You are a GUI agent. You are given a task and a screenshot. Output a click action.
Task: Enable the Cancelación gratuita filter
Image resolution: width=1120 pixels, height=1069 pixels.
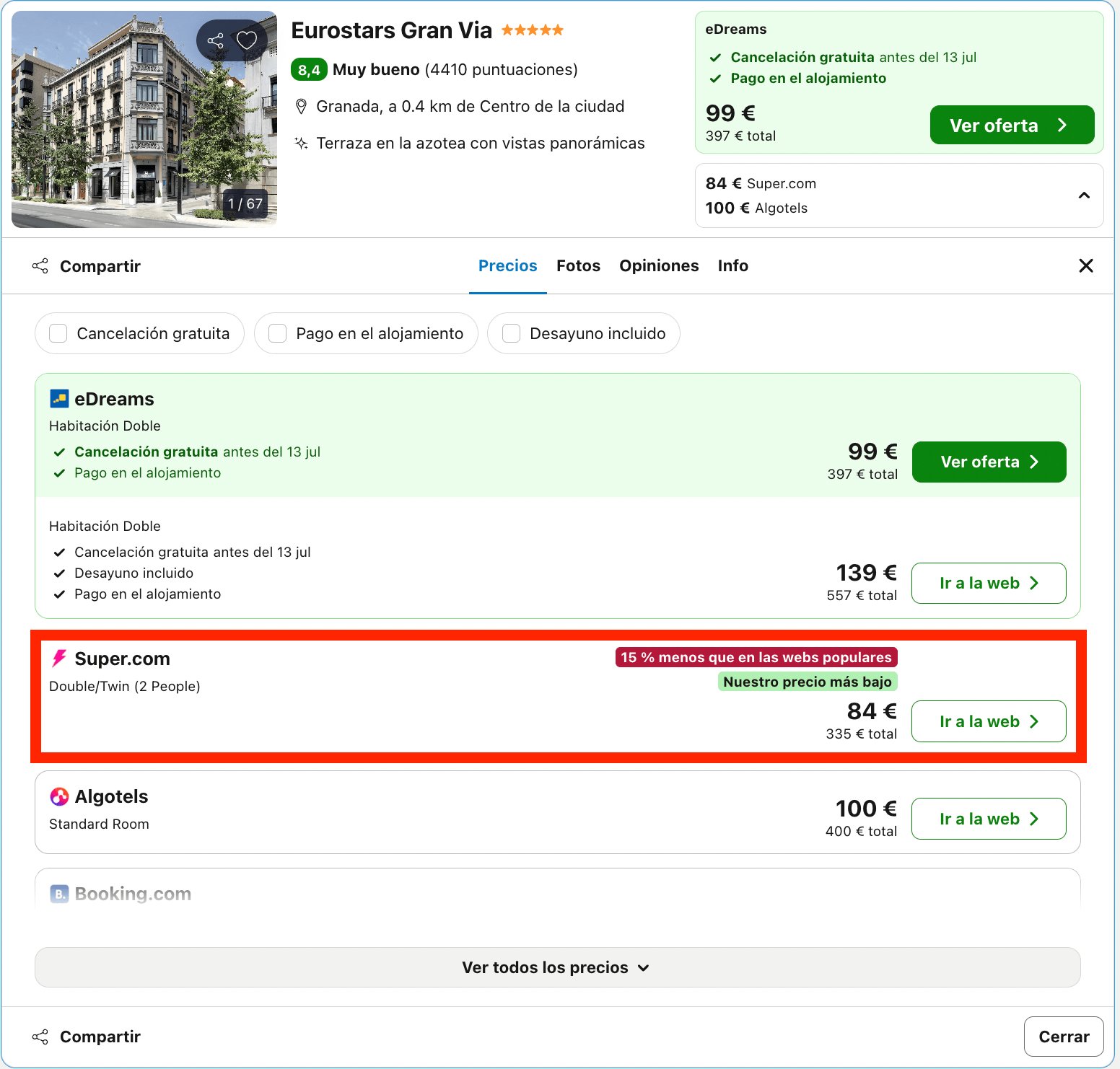[x=139, y=333]
